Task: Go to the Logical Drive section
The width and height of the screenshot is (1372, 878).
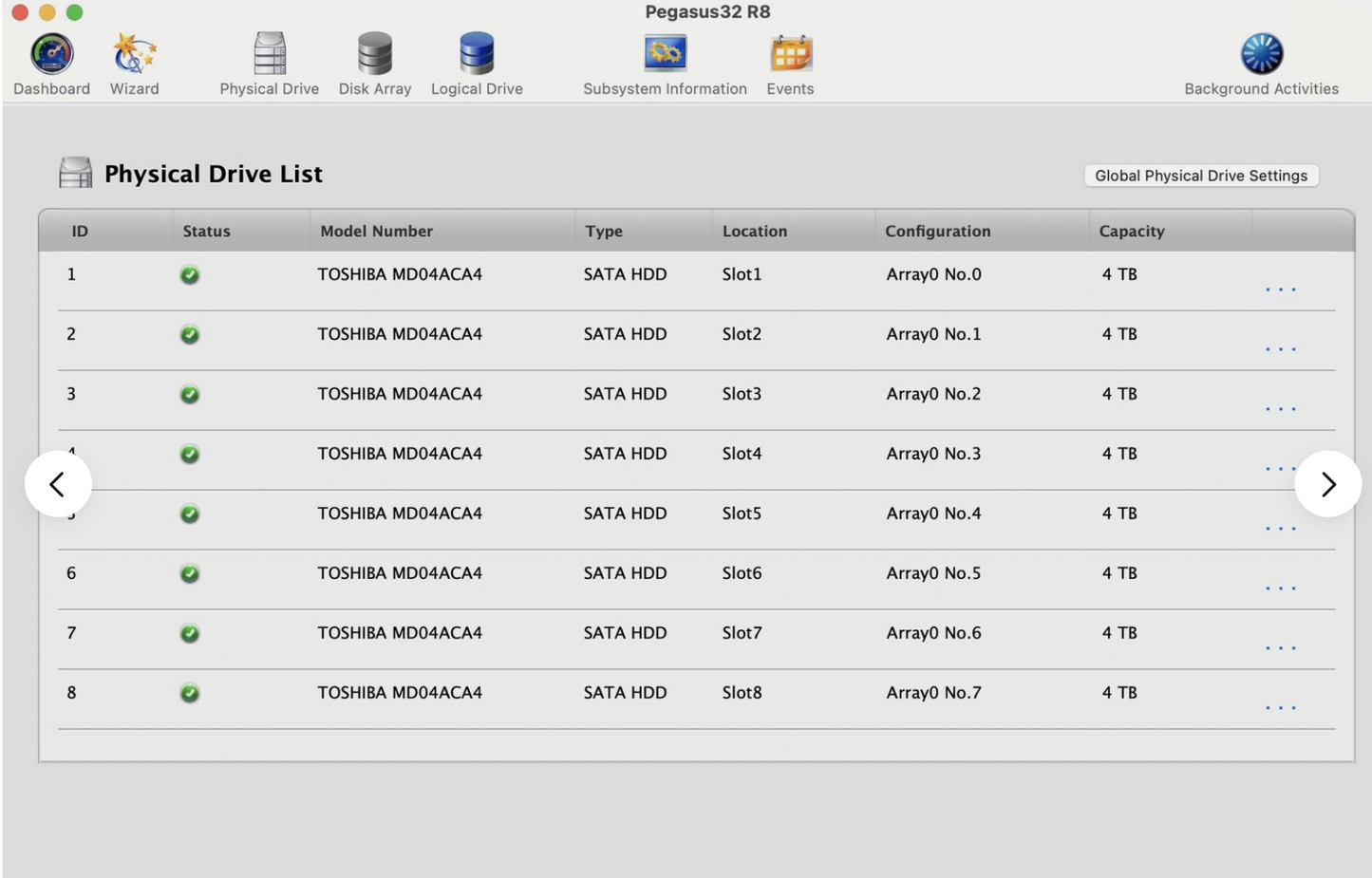Action: [477, 55]
